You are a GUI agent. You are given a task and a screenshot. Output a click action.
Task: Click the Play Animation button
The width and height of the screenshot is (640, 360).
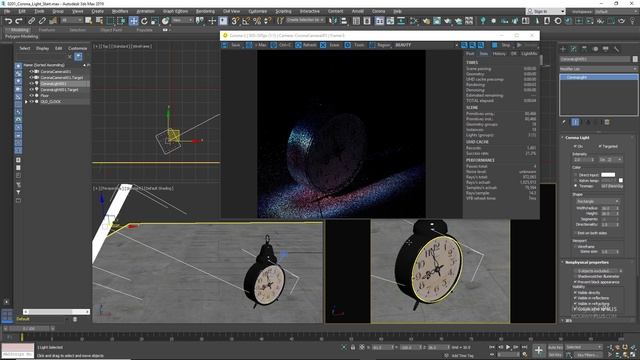click(508, 347)
